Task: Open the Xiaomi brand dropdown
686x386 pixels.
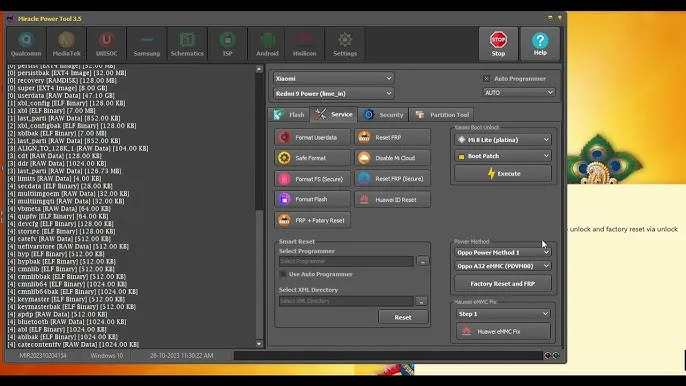Action: 333,78
